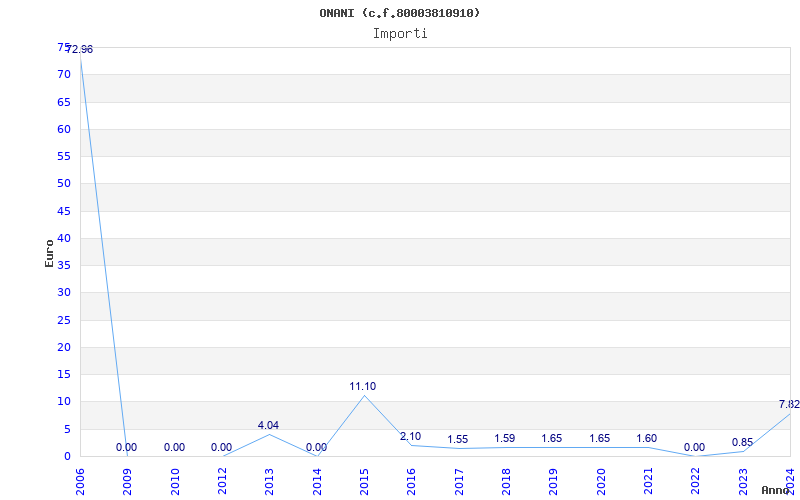Click the chart title ONANI (c.f.80003810910)
The image size is (800, 500).
click(399, 13)
